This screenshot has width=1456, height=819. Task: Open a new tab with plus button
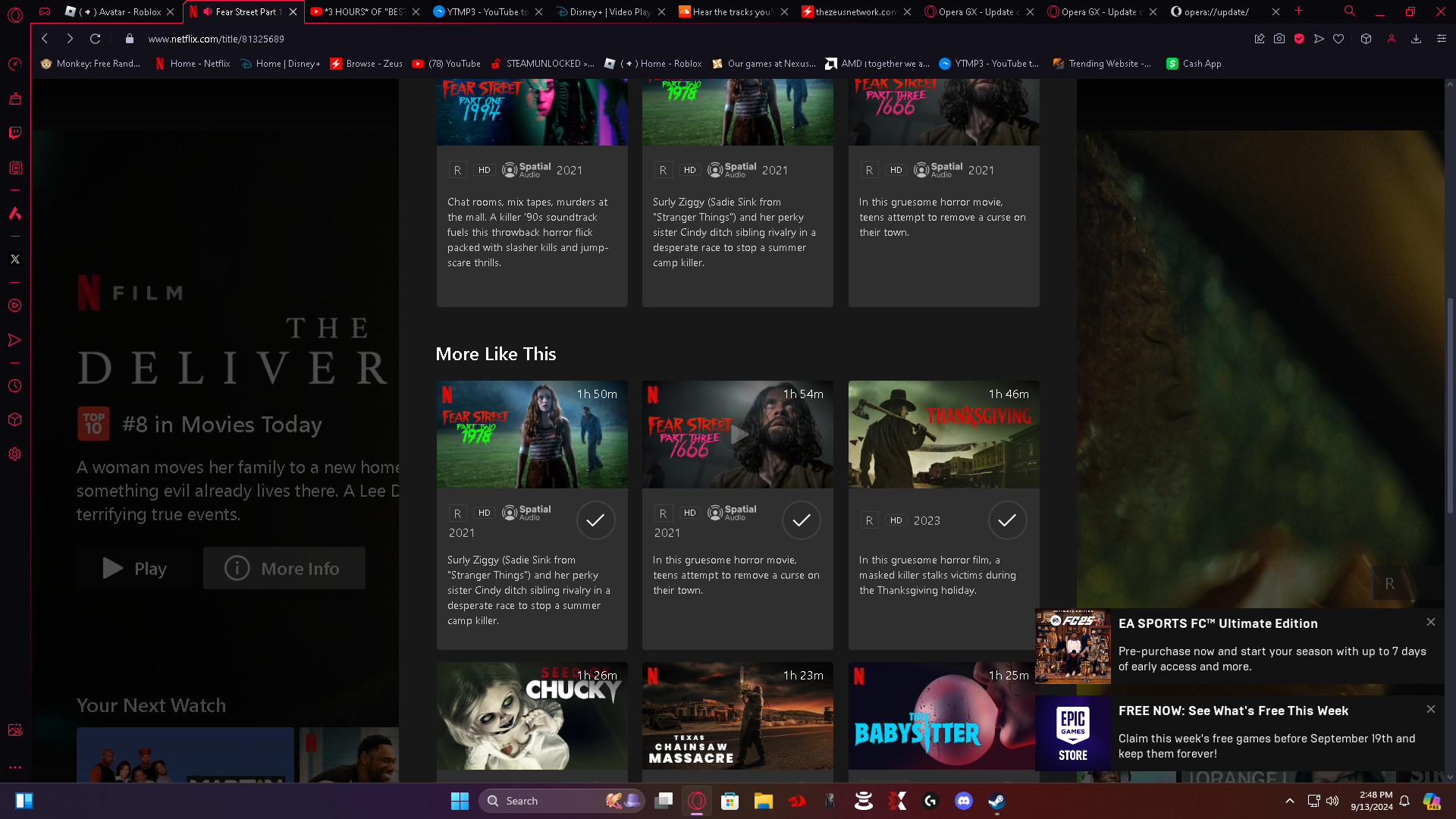[x=1298, y=11]
